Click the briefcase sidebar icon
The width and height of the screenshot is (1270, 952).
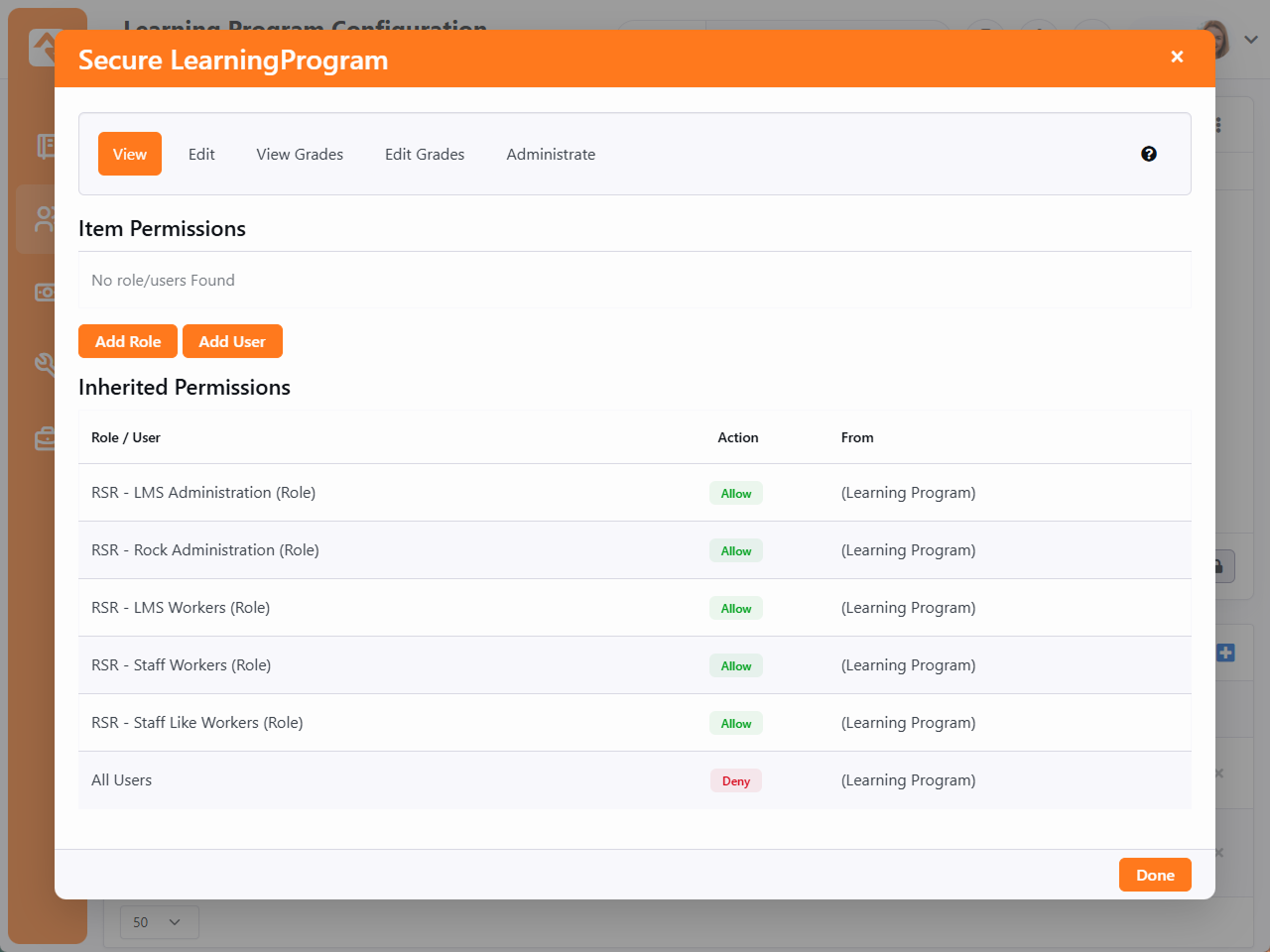[x=44, y=437]
